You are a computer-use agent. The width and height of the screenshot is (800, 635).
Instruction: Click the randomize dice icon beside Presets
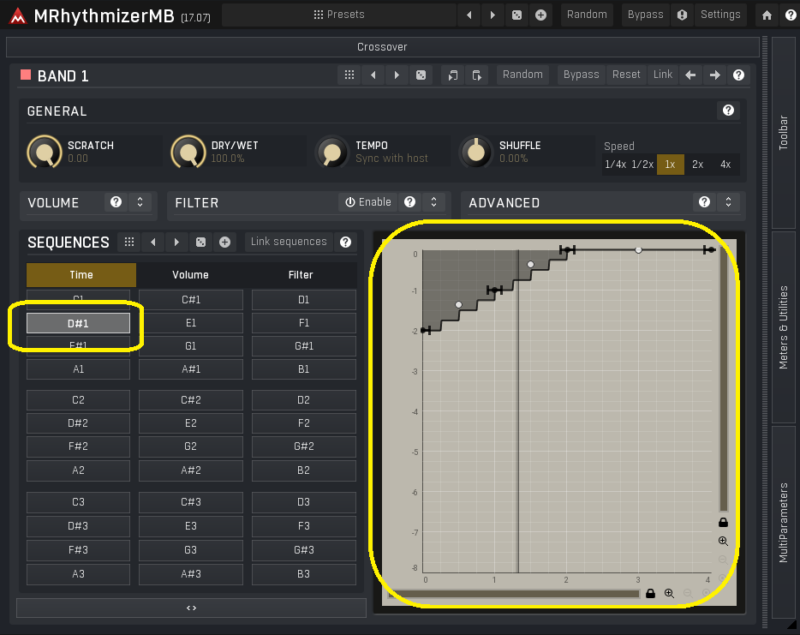click(516, 15)
